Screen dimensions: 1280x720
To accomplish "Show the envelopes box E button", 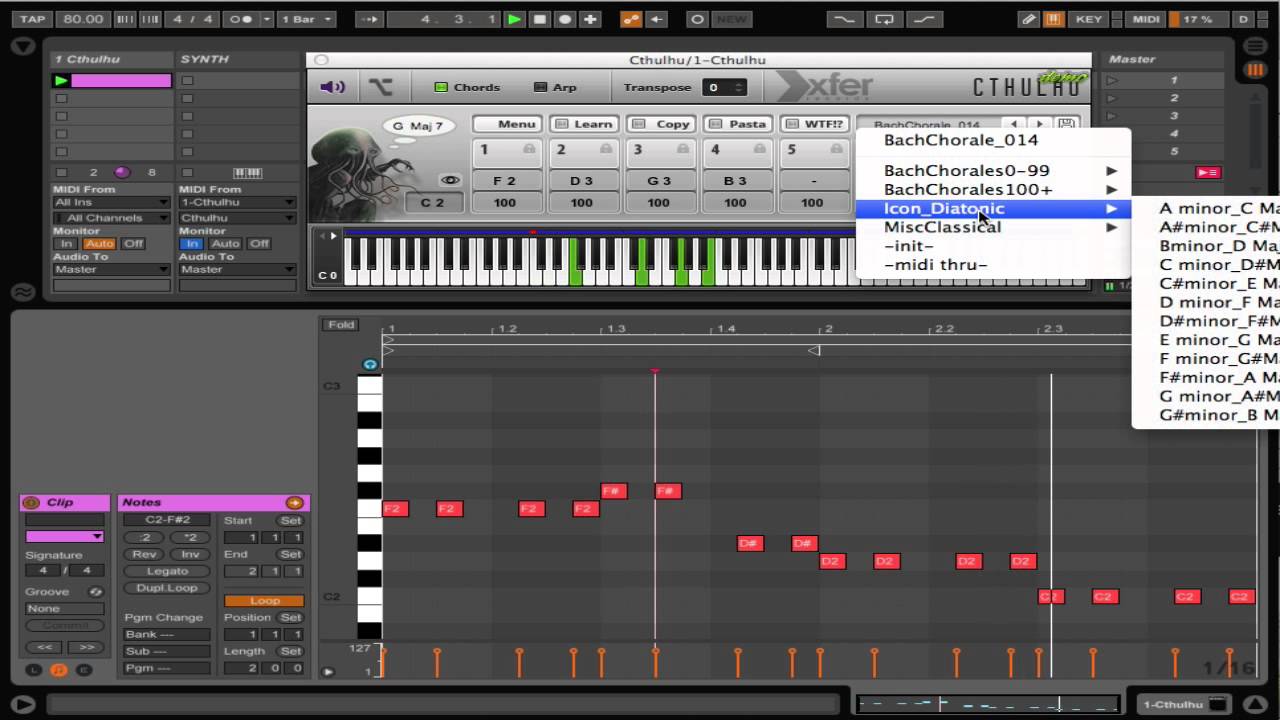I will click(83, 670).
